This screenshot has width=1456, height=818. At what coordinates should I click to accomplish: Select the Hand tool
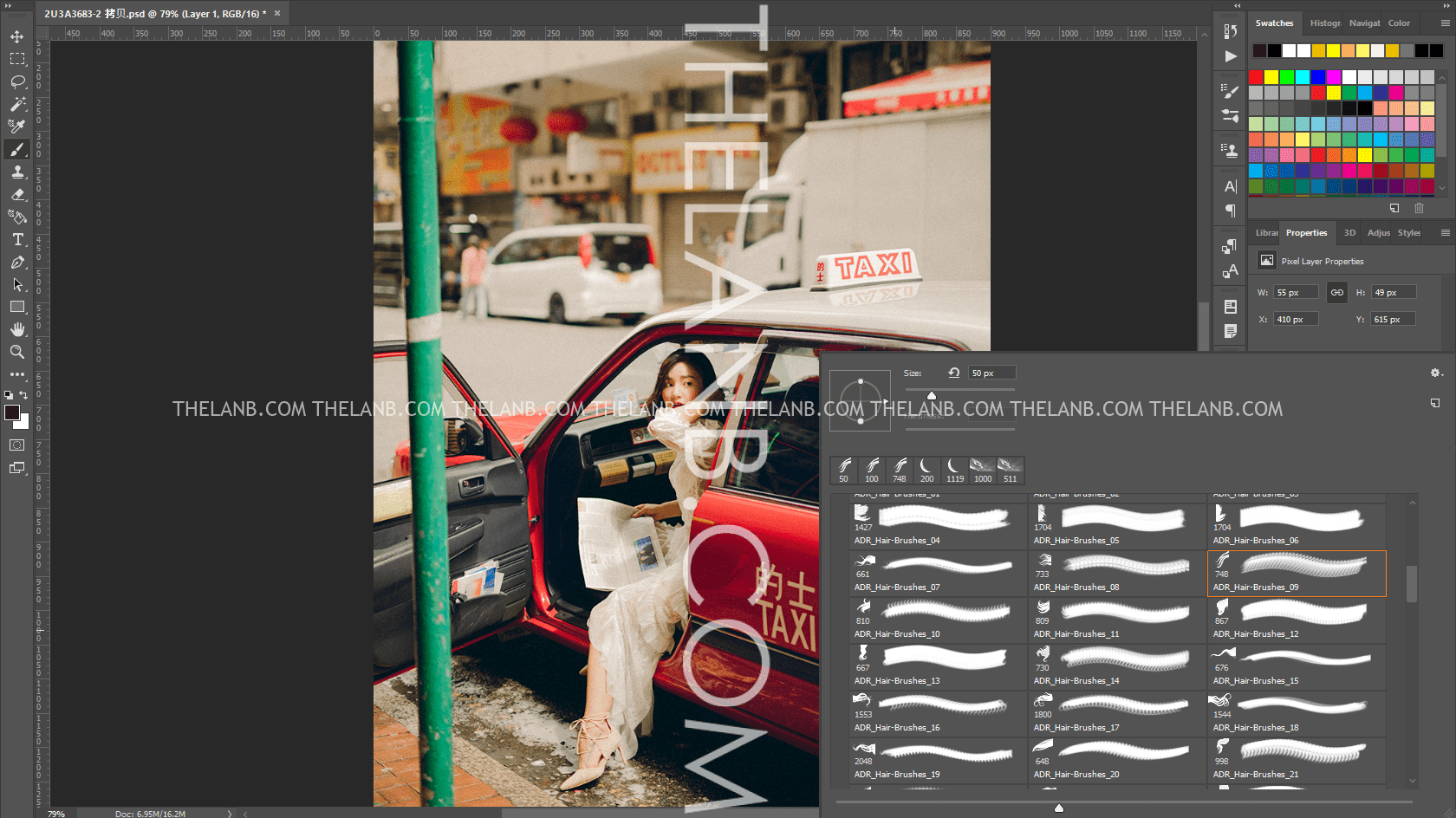pos(17,329)
